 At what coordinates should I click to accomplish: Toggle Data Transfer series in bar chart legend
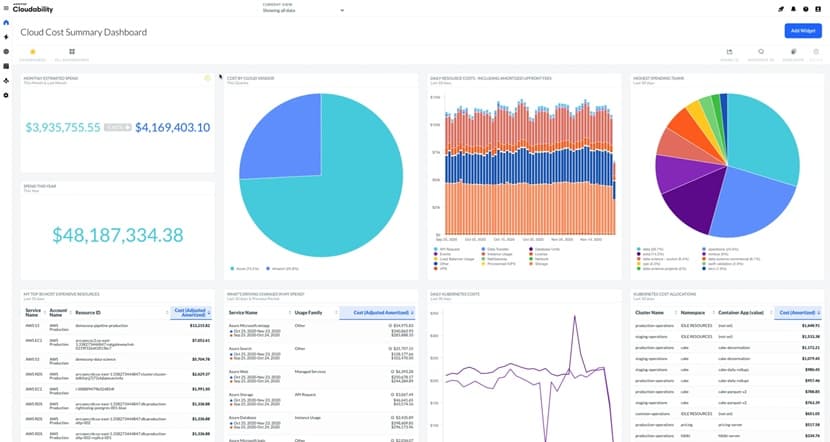tap(495, 249)
